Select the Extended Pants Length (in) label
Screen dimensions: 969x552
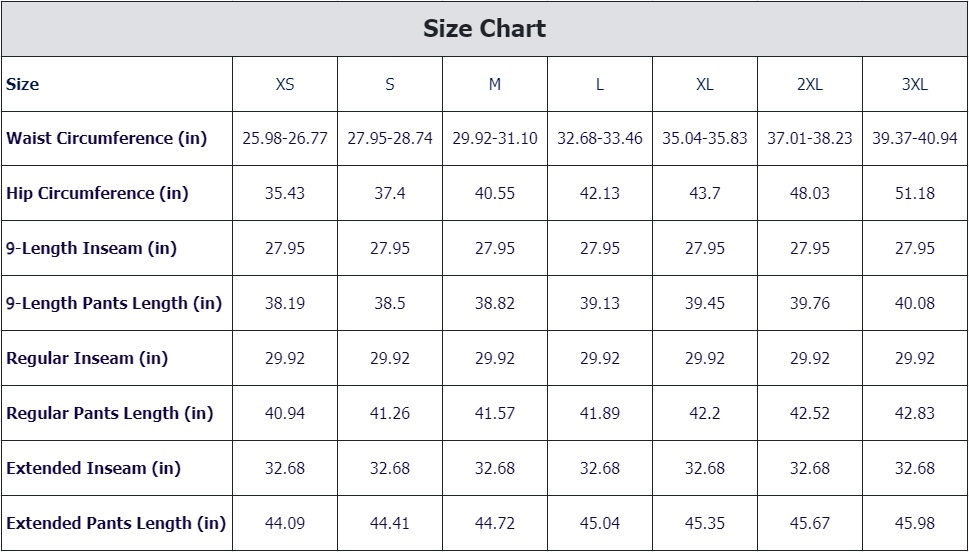point(116,524)
